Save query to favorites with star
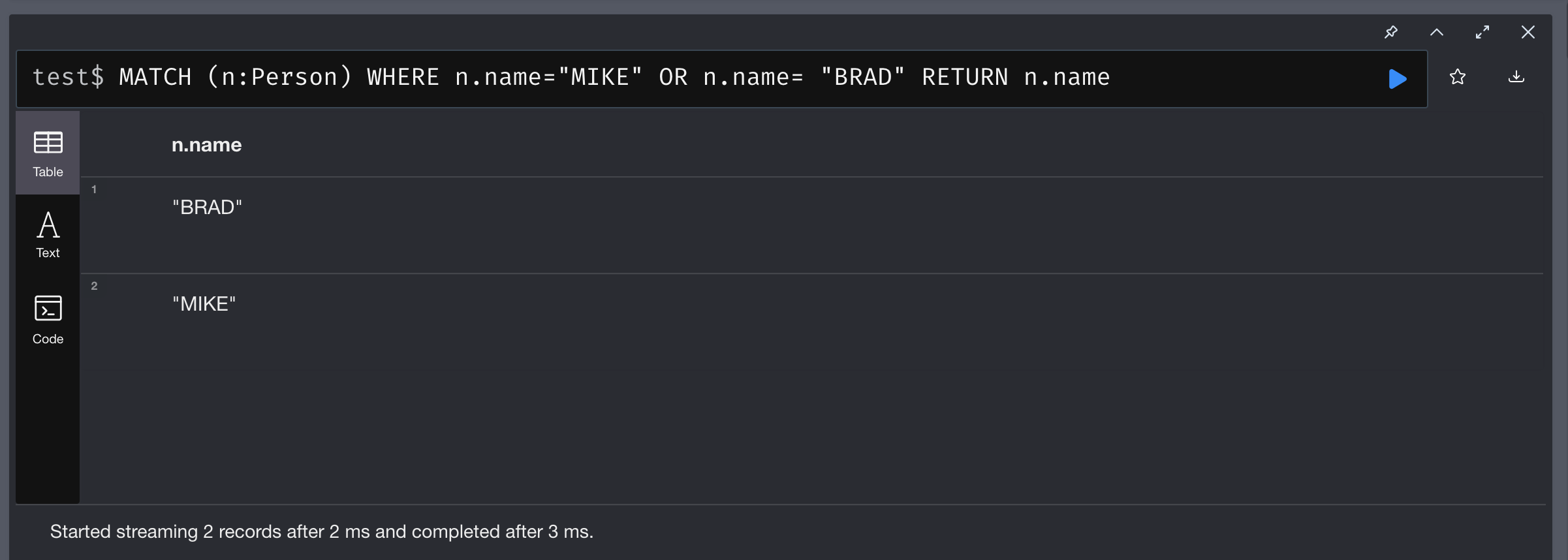1568x560 pixels. tap(1458, 77)
